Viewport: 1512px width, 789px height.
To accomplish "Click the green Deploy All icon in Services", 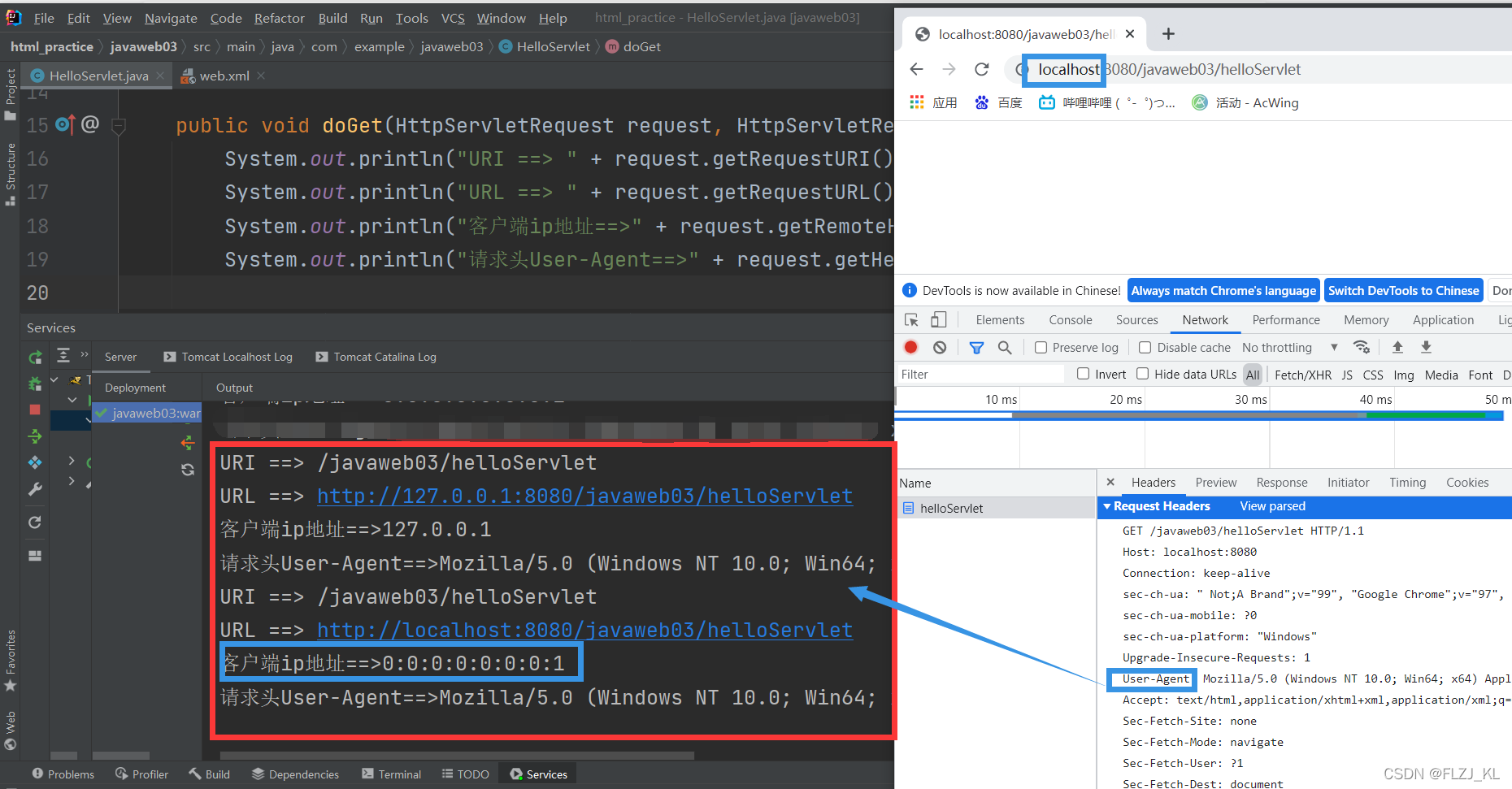I will [x=35, y=436].
